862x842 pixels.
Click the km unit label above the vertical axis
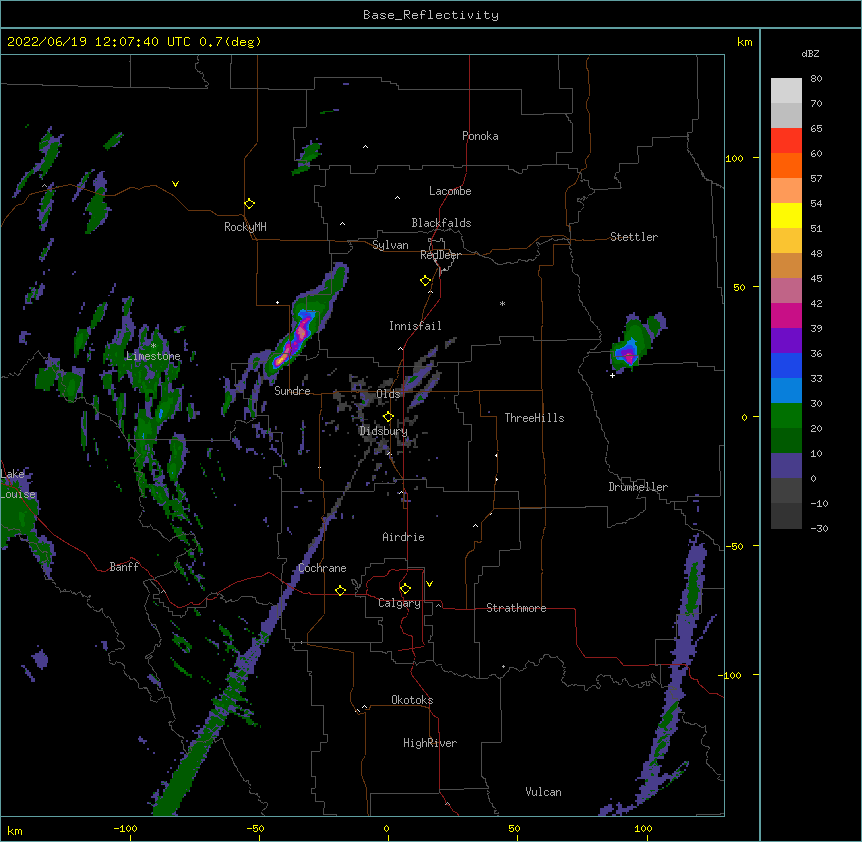[x=744, y=42]
